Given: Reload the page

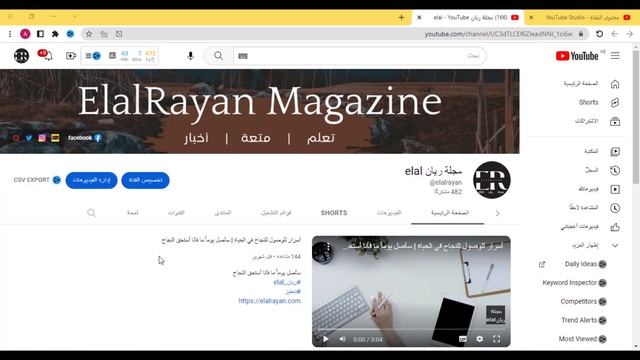Looking at the screenshot, I should point(599,34).
